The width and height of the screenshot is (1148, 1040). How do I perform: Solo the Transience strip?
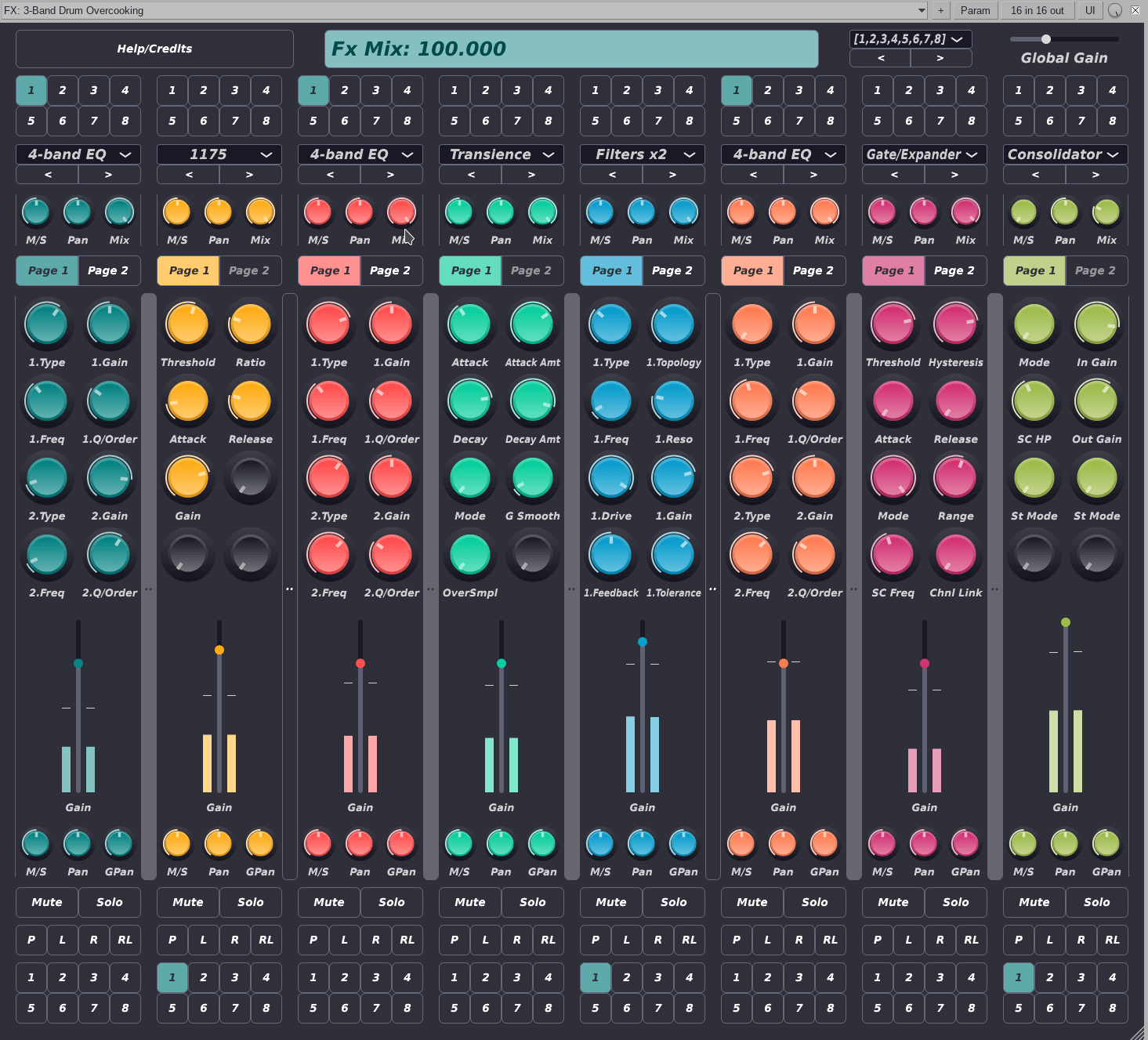coord(532,902)
